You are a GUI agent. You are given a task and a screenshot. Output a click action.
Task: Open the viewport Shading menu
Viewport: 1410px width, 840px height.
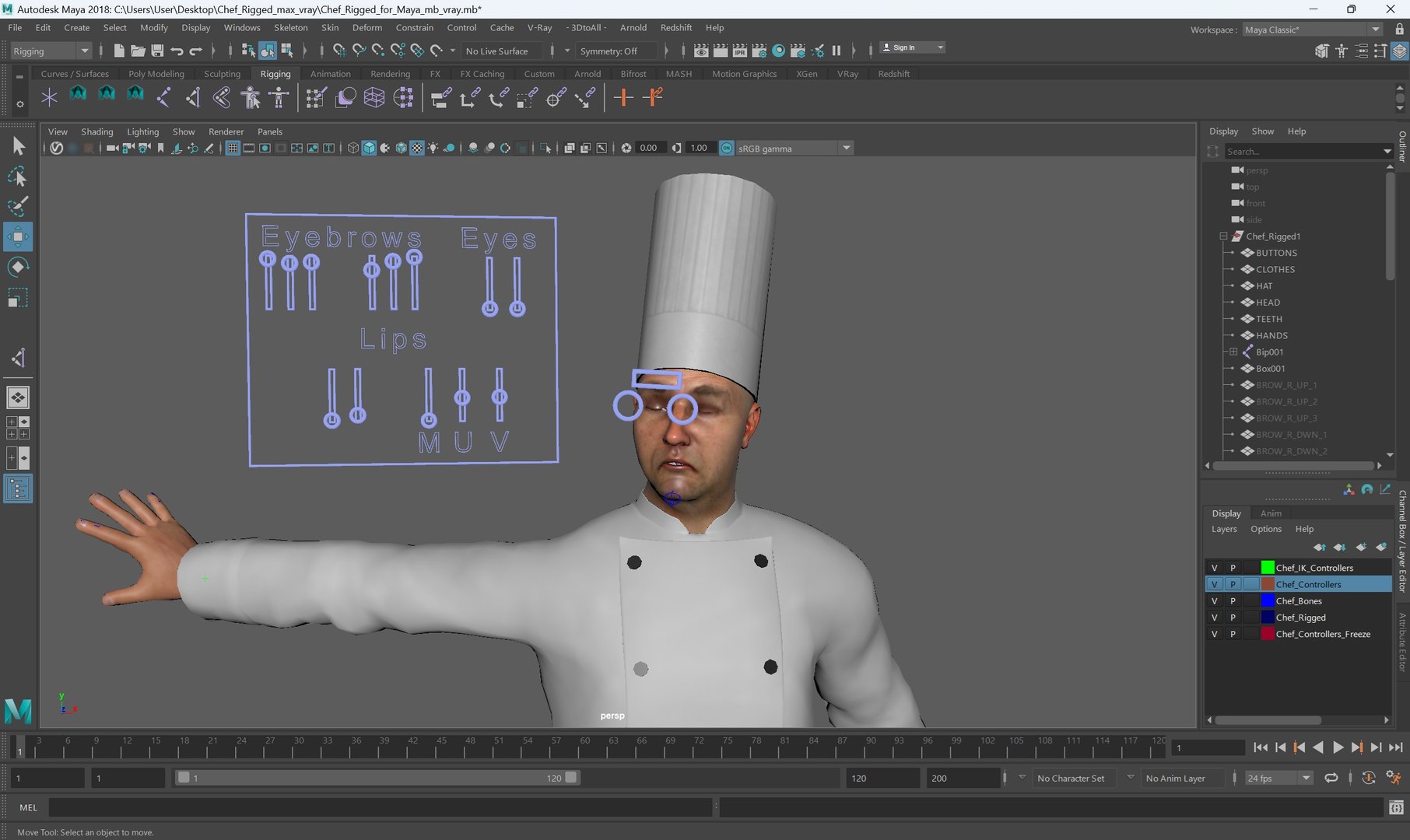[96, 131]
